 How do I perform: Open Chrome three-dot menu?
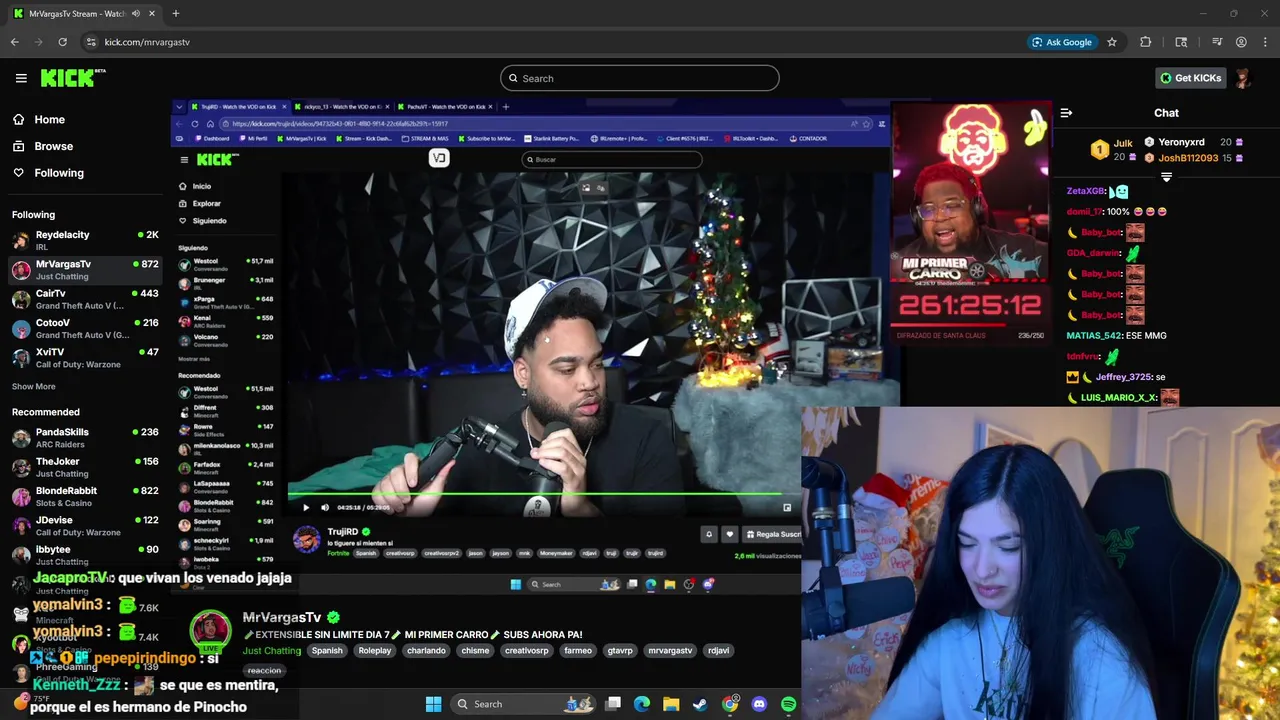coord(1264,42)
